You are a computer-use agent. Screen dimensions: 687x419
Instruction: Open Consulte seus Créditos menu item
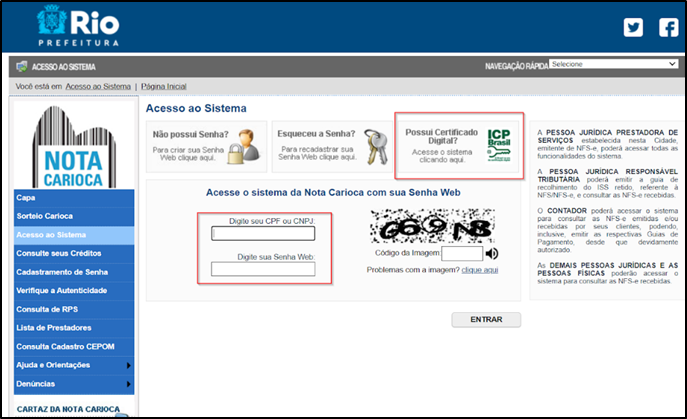pos(74,254)
